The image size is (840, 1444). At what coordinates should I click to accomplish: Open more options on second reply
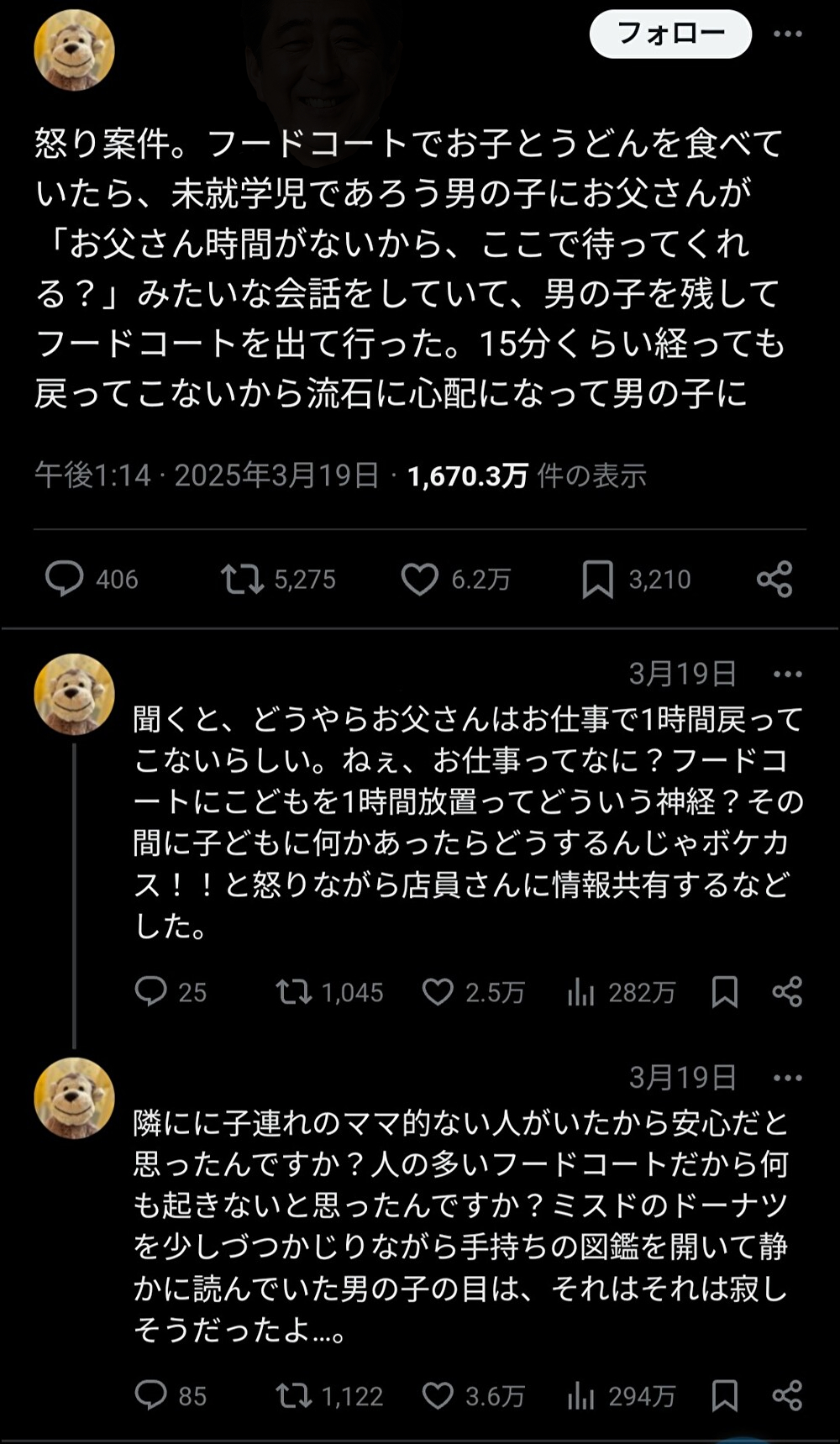coord(787,1078)
